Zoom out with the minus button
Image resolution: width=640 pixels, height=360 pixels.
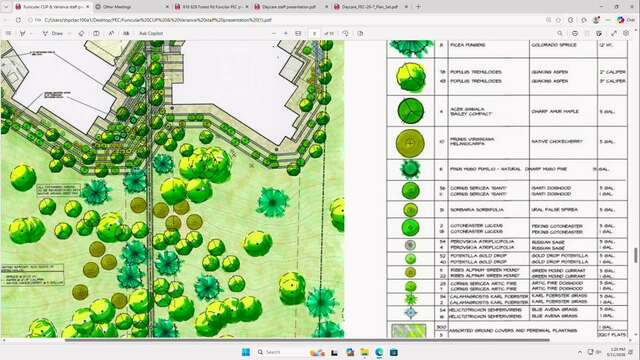(x=274, y=33)
